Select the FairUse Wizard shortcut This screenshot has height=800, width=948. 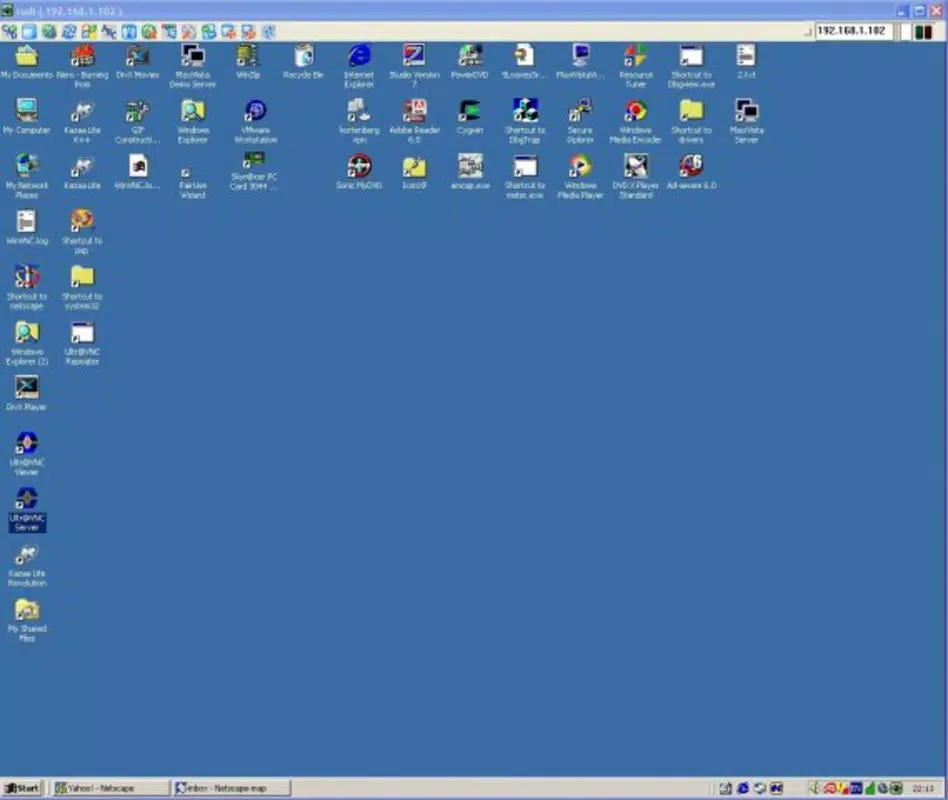coord(192,182)
